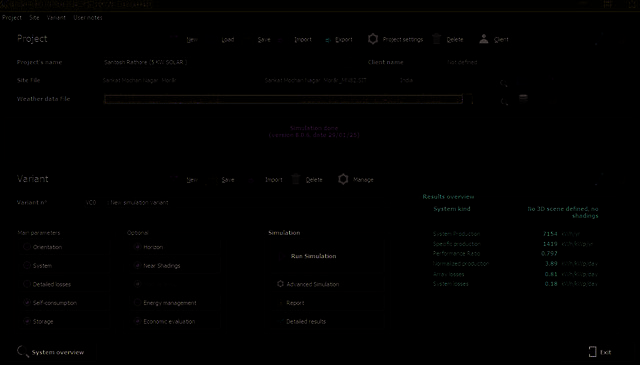
Task: Click the Specific production 1419 value
Action: click(x=550, y=244)
